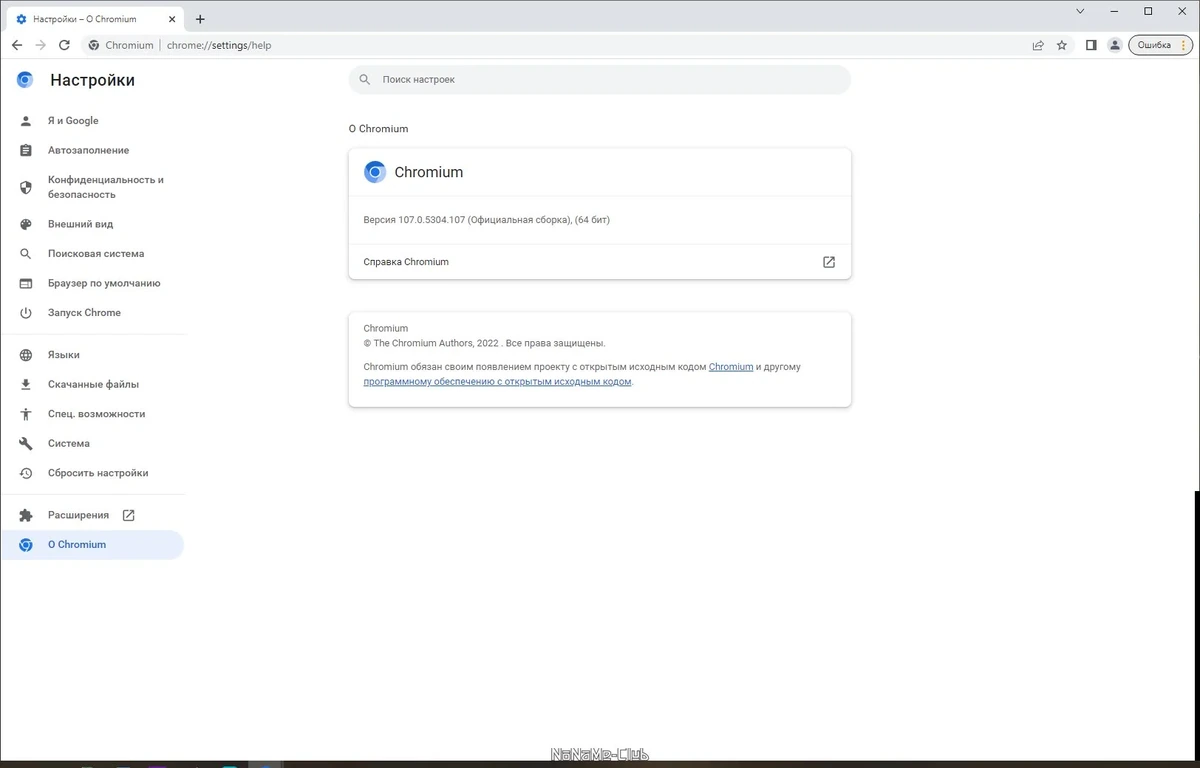This screenshot has height=768, width=1200.
Task: Open Автозаполнение settings section
Action: click(x=92, y=150)
